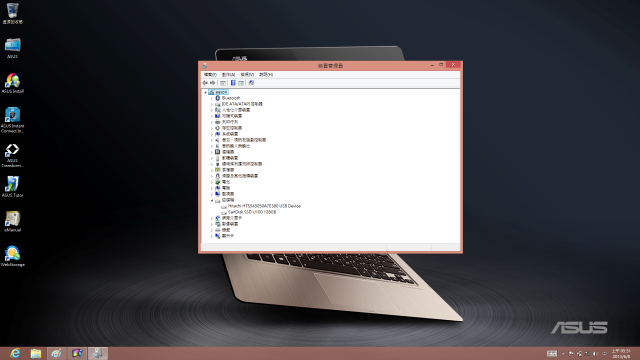The image size is (640, 360).
Task: Click the keyboard icon in device tree
Action: tap(218, 230)
